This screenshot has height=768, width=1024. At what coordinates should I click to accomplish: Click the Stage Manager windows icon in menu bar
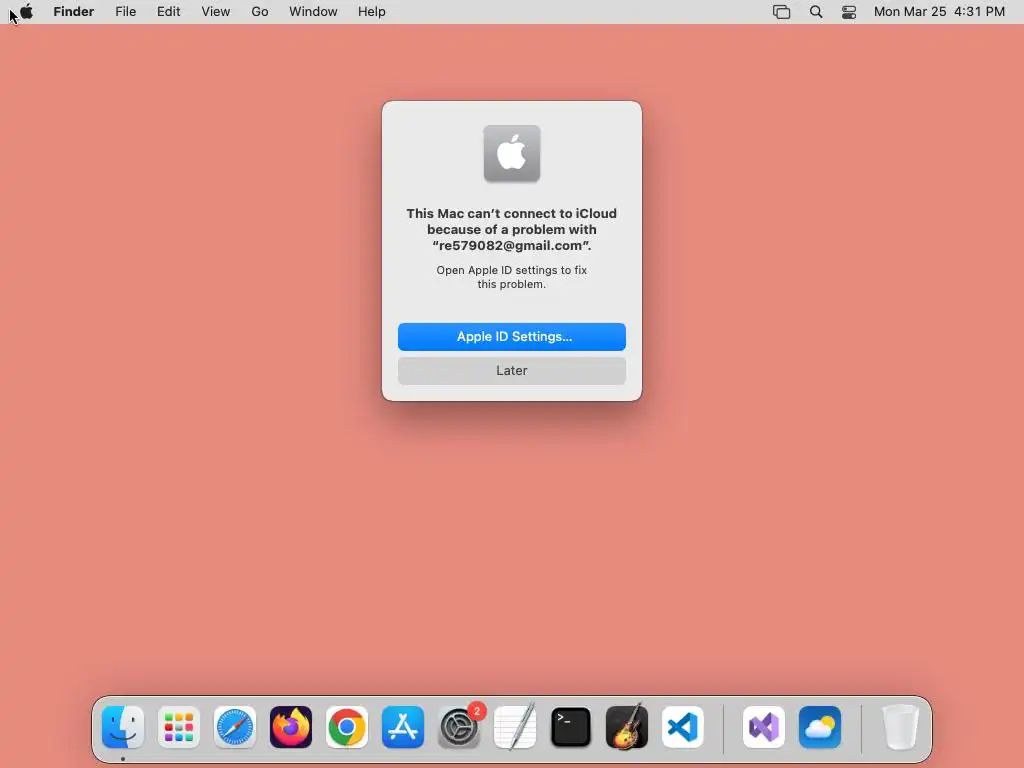coord(782,12)
